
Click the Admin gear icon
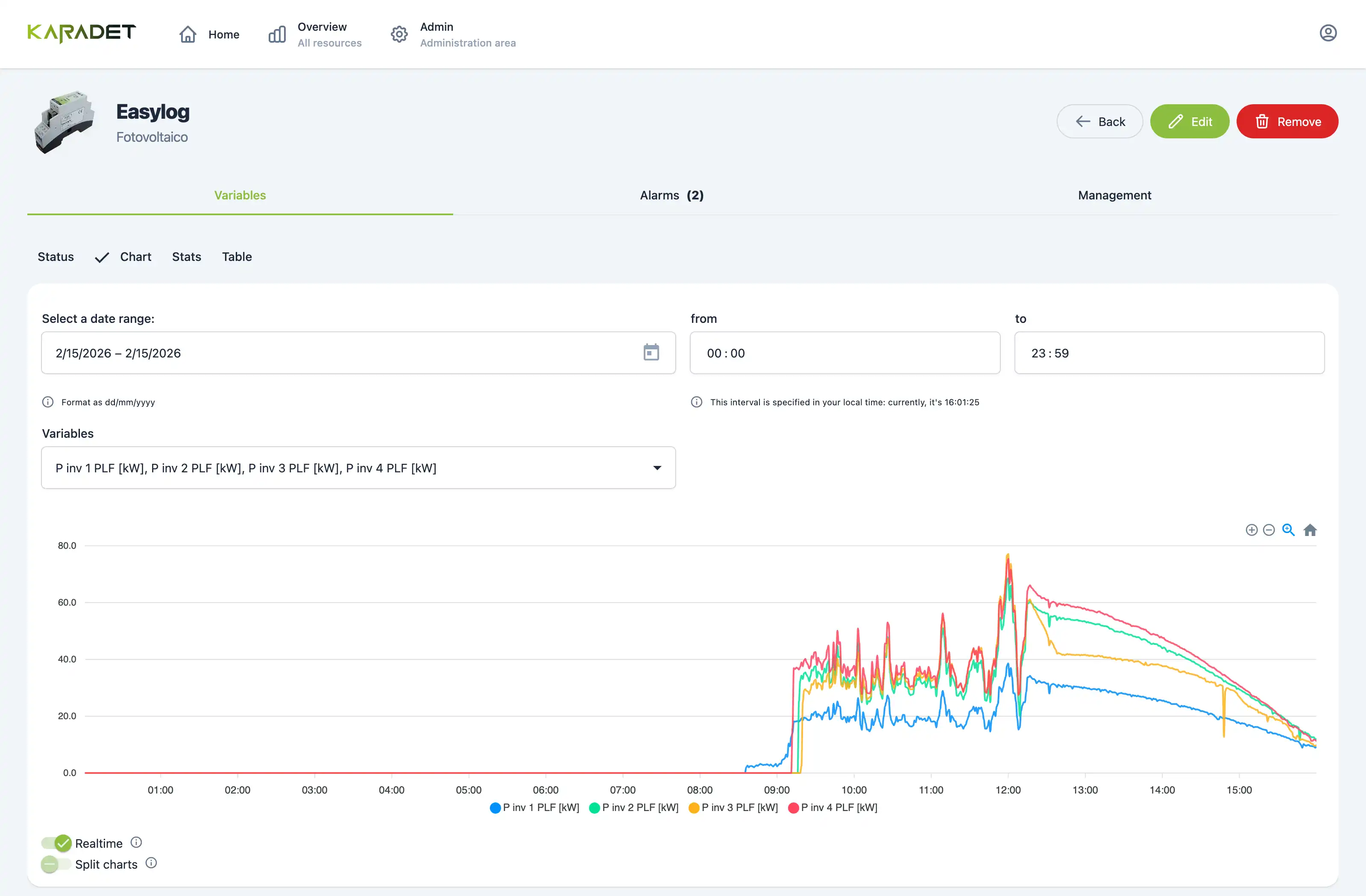pos(399,34)
